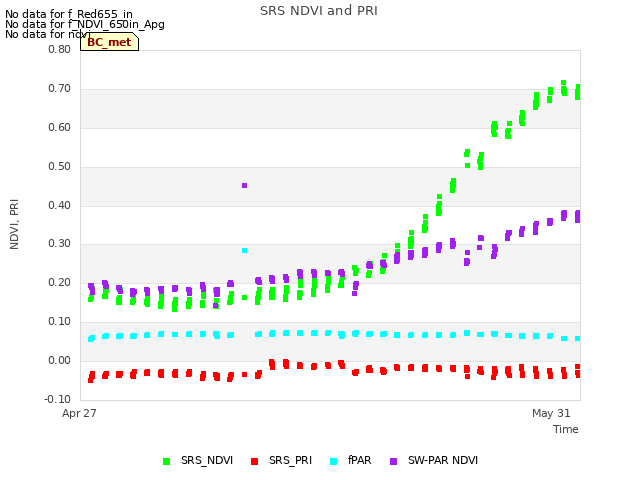
Task: Click the 0.20 y-axis tick label
Action: pyautogui.click(x=60, y=282)
